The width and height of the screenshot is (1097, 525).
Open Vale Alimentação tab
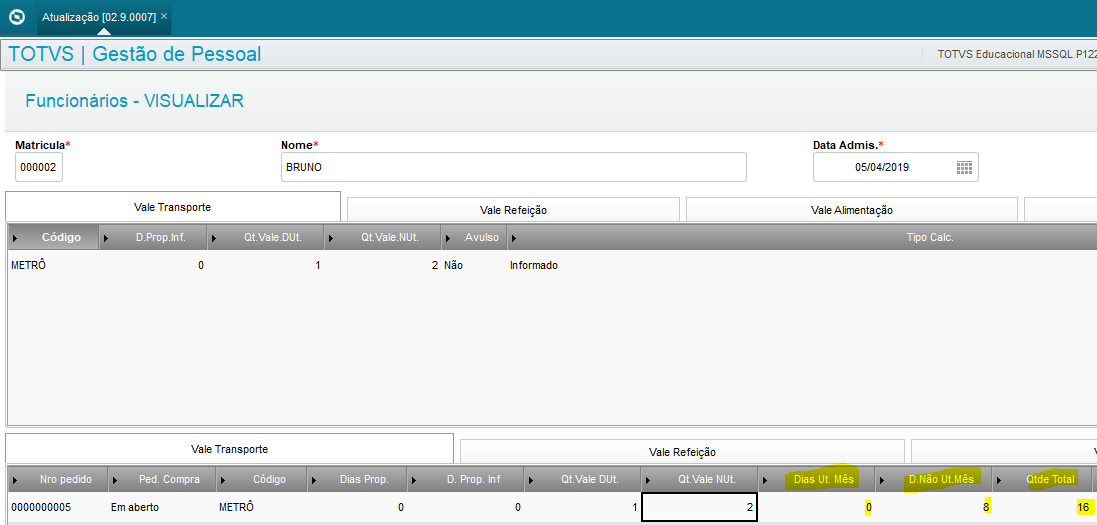[x=851, y=210]
